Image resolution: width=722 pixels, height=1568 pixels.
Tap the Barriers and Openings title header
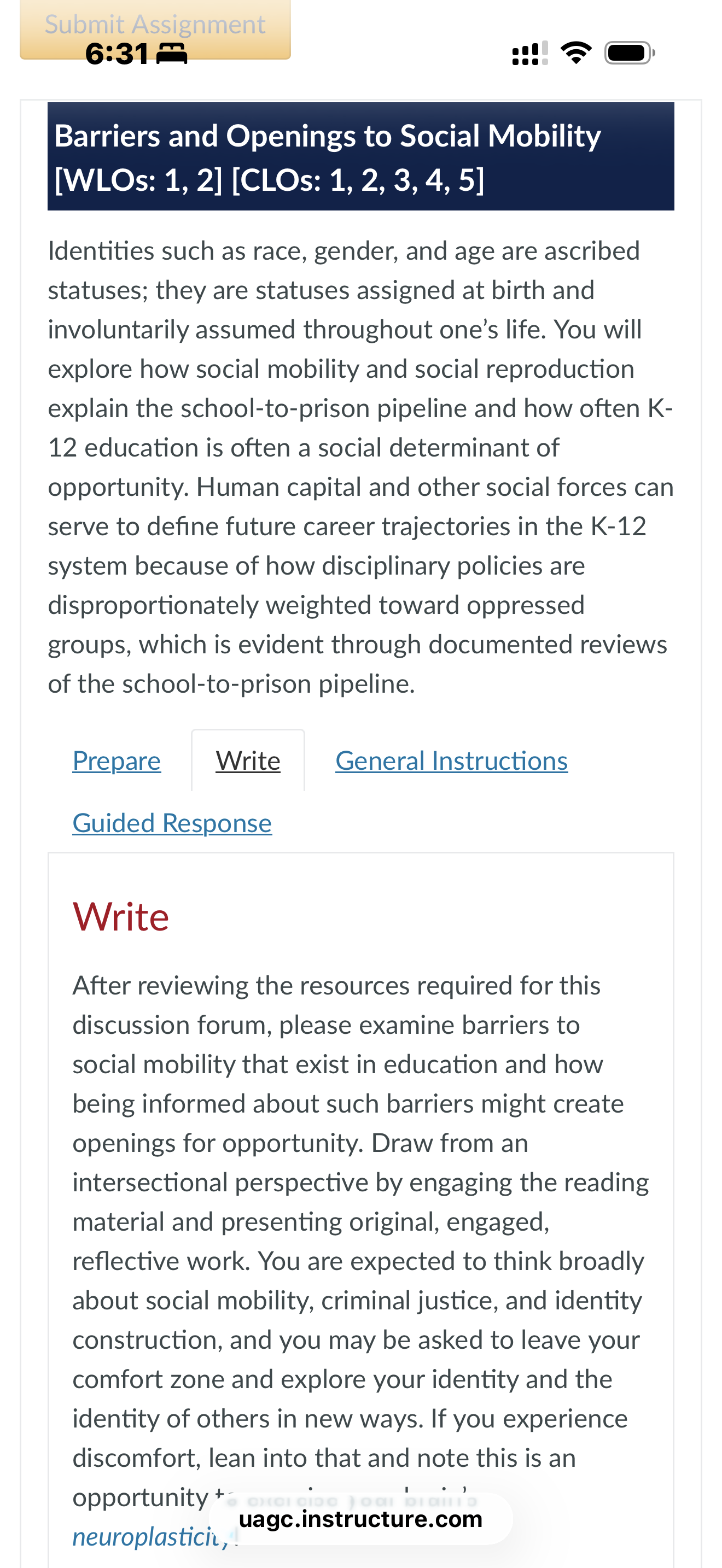(360, 156)
